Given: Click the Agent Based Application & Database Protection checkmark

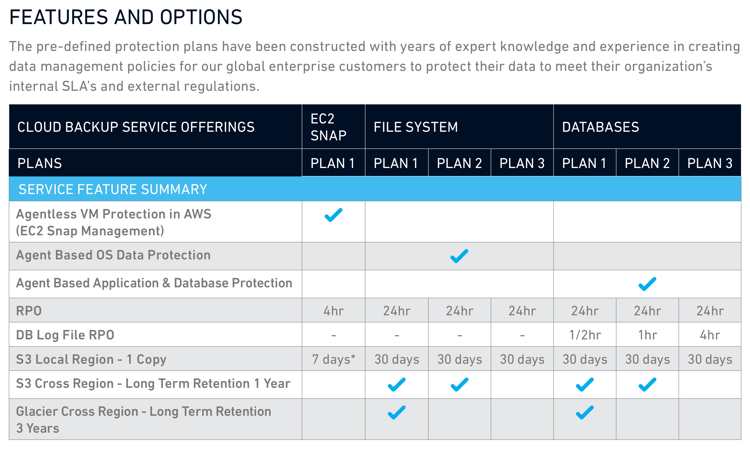Looking at the screenshot, I should click(647, 284).
